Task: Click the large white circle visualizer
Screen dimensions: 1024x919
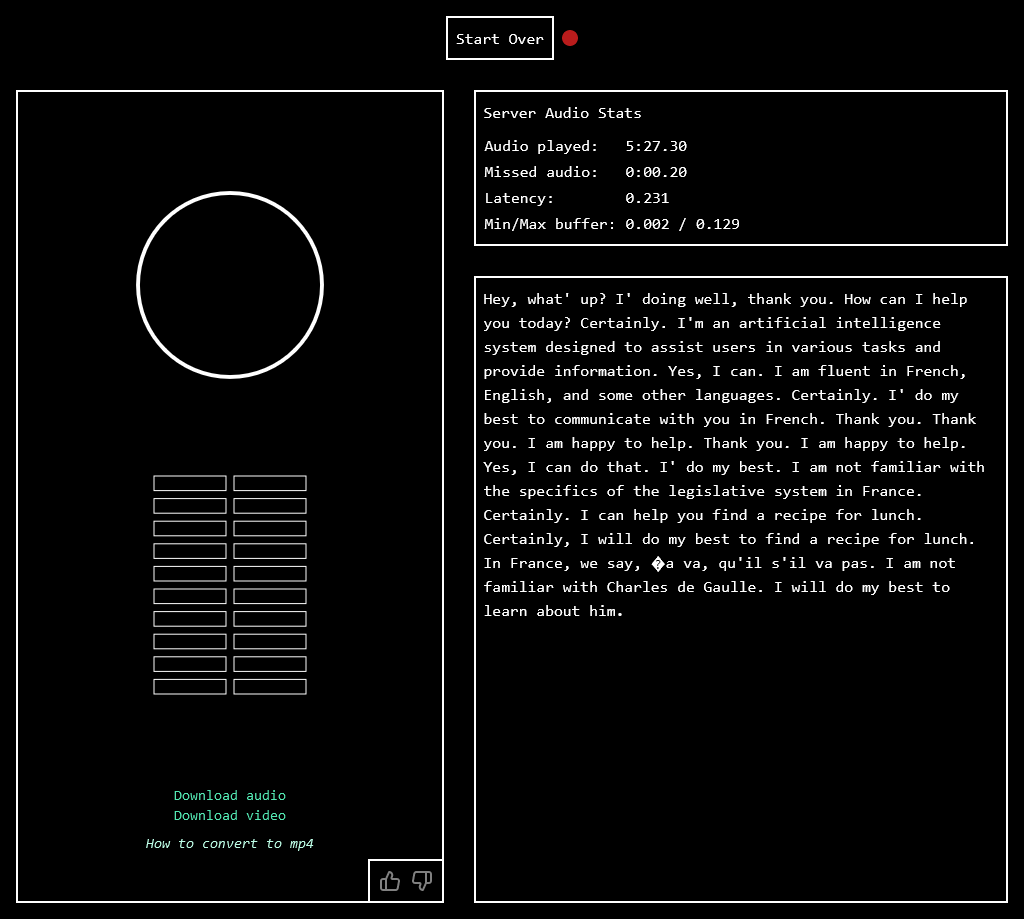Action: (230, 285)
